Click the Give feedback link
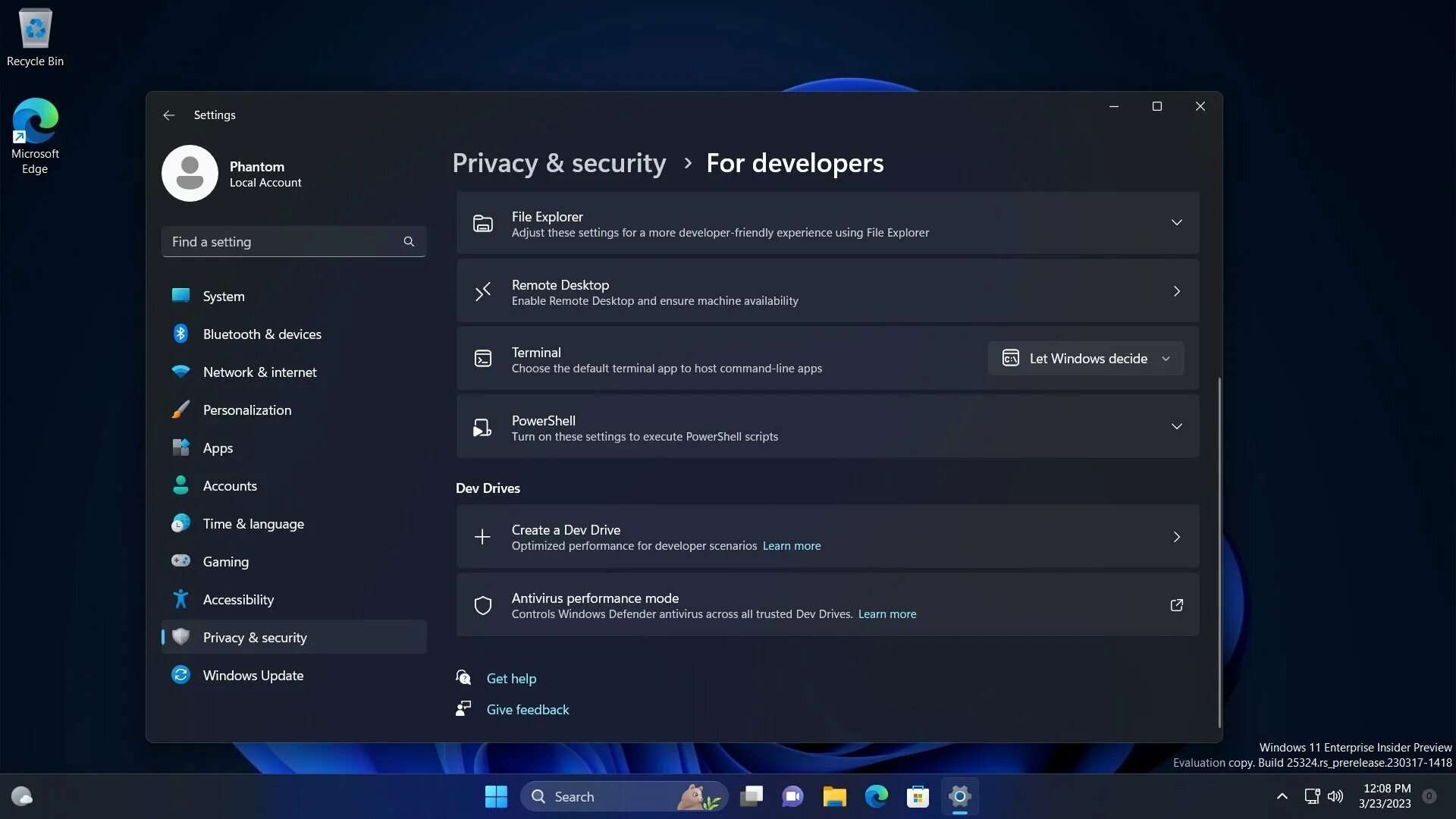This screenshot has width=1456, height=819. (527, 710)
